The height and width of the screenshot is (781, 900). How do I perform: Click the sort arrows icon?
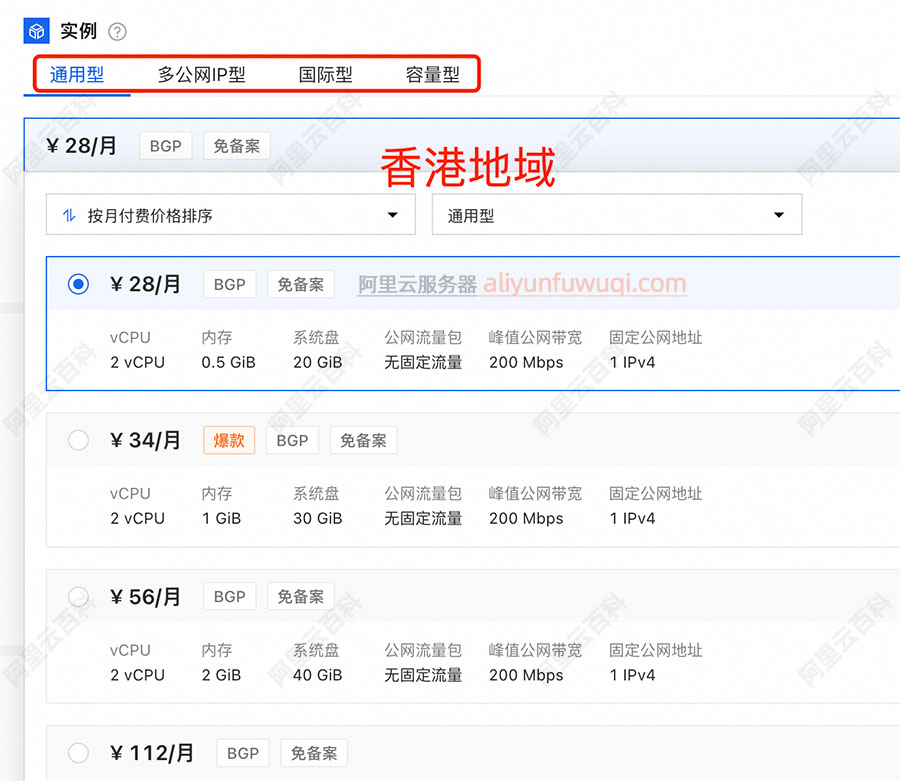coord(69,215)
